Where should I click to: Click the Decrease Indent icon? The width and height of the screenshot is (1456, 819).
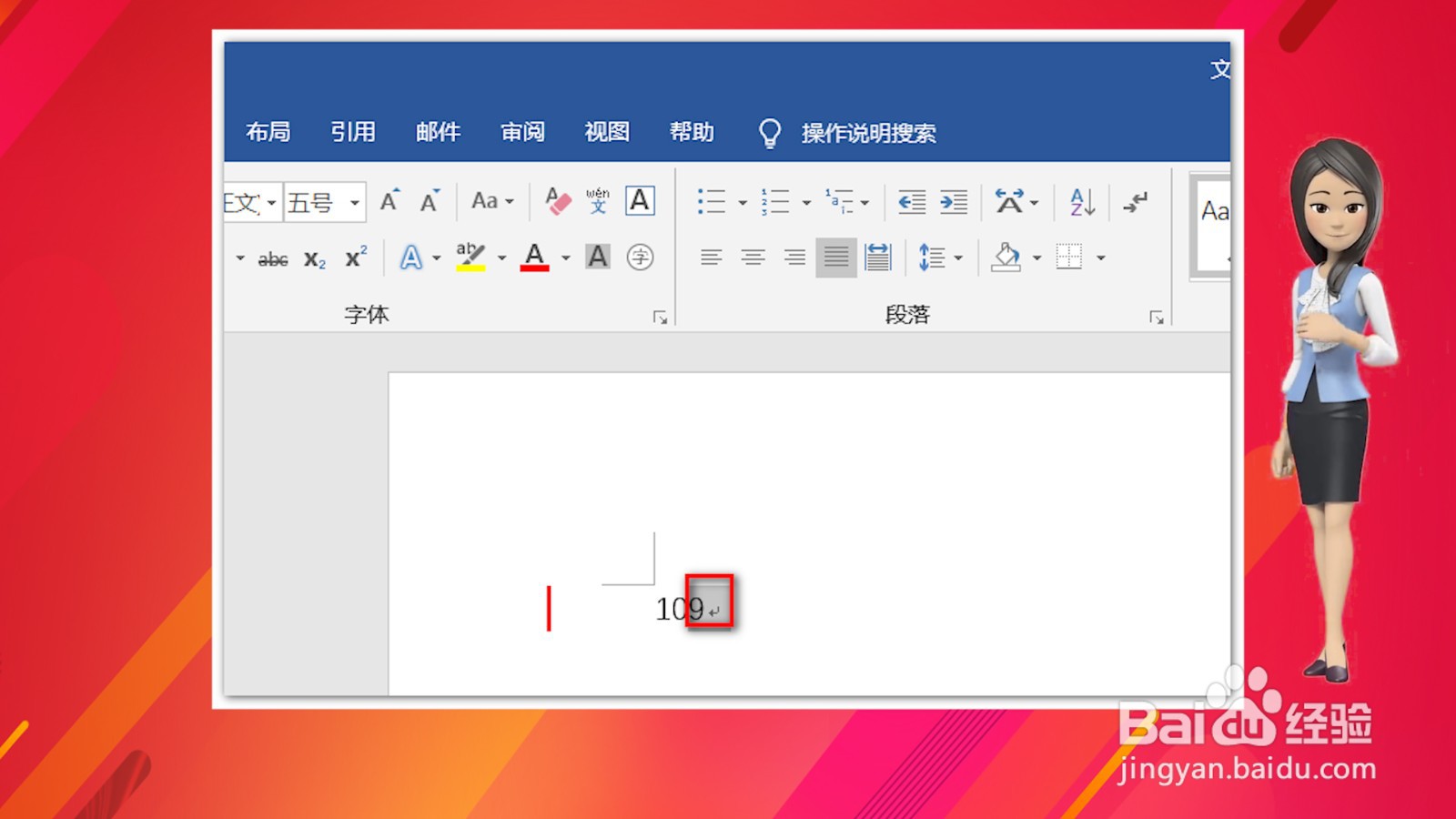[x=912, y=201]
